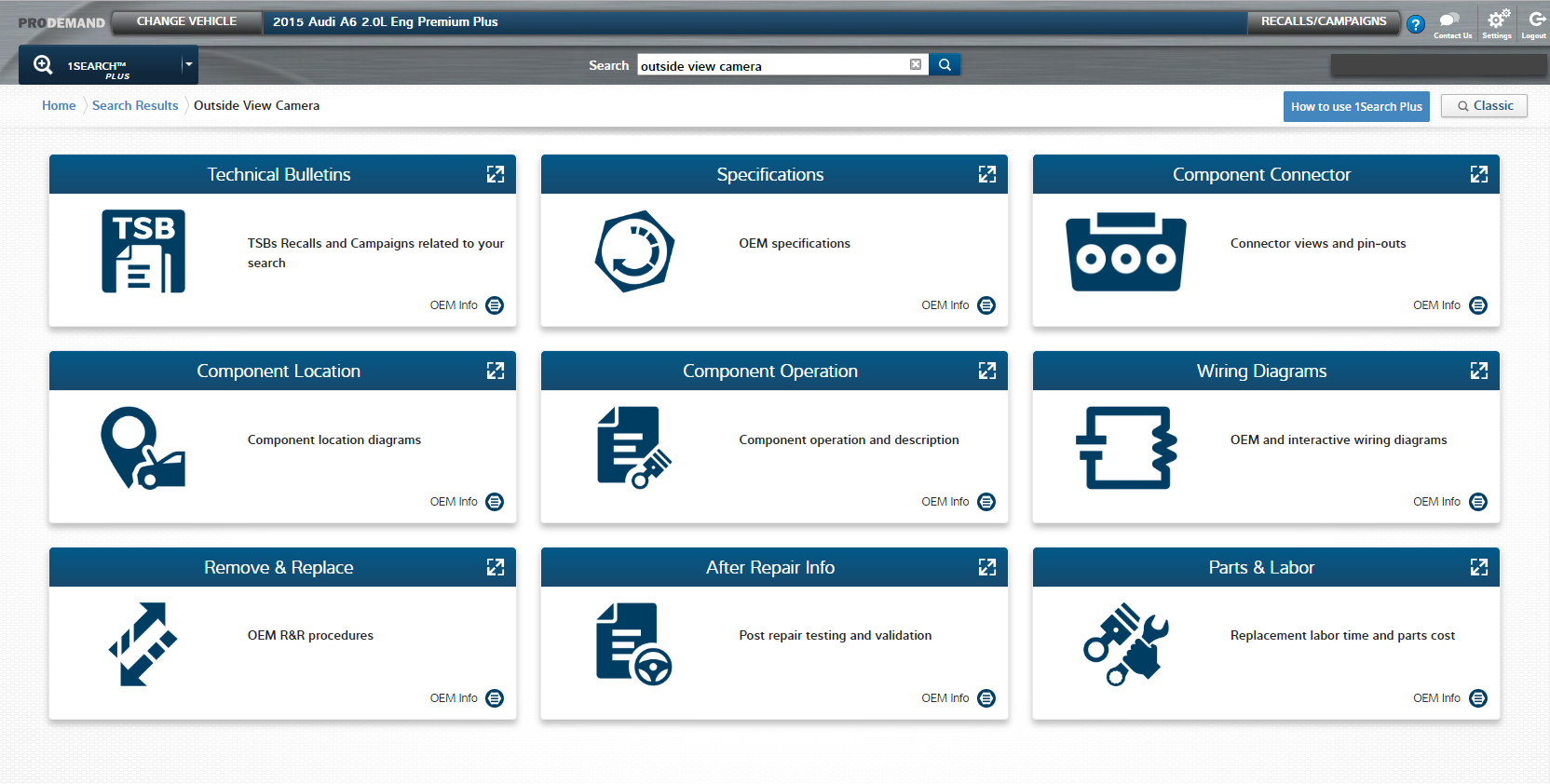The height and width of the screenshot is (784, 1550).
Task: Toggle OEM Info on Component Location card
Action: [x=495, y=502]
